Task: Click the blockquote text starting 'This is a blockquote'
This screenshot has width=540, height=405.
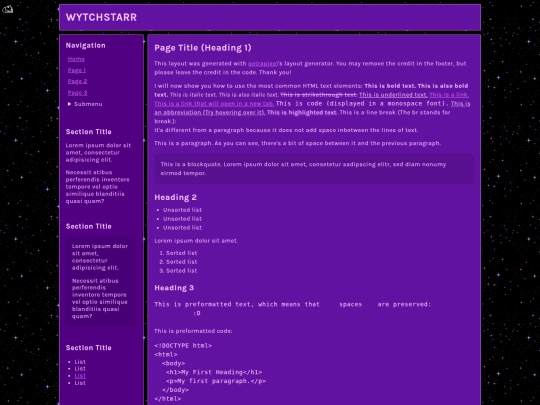Action: (x=303, y=169)
